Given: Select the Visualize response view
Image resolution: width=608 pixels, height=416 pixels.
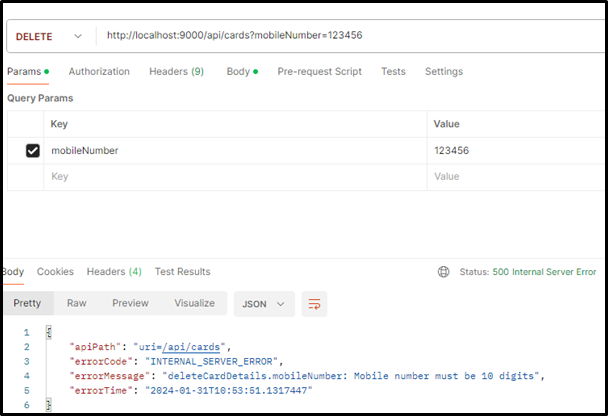Looking at the screenshot, I should coord(194,303).
